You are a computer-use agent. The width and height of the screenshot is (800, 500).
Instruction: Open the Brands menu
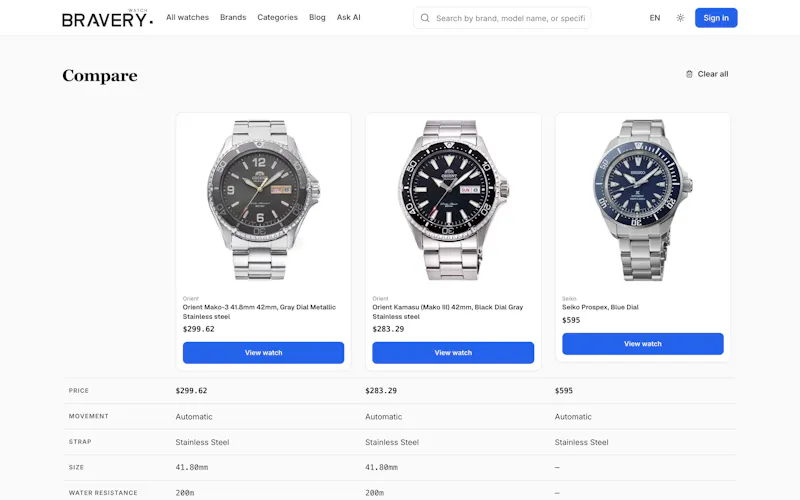pos(233,17)
